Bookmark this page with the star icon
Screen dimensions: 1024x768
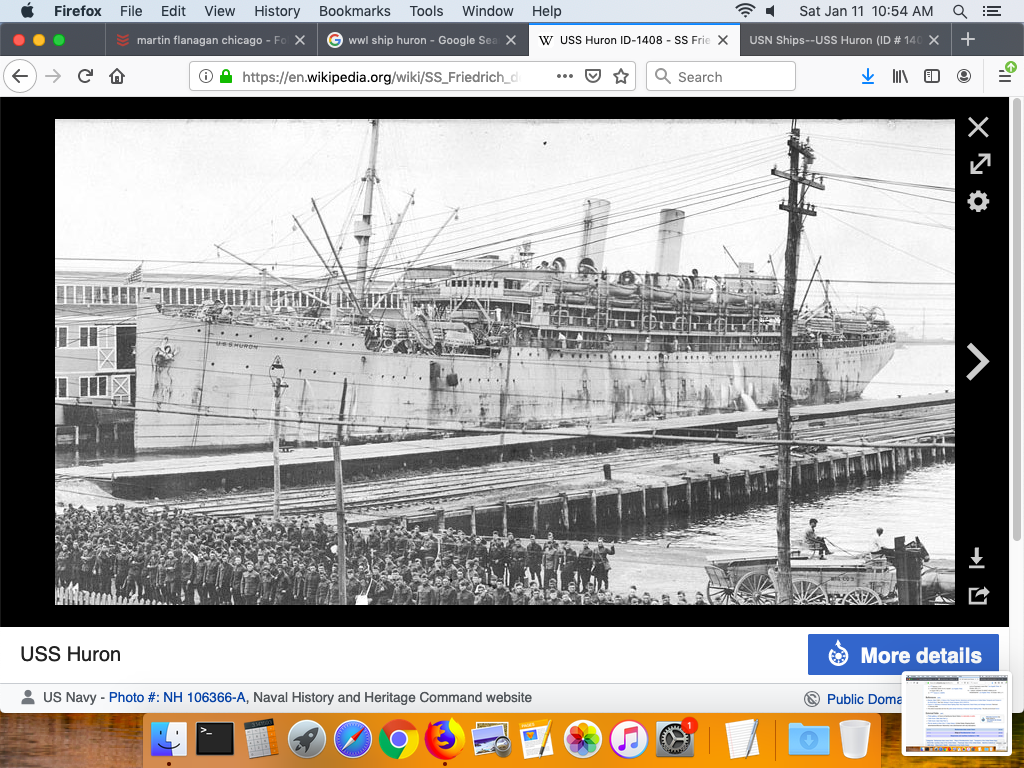tap(621, 77)
